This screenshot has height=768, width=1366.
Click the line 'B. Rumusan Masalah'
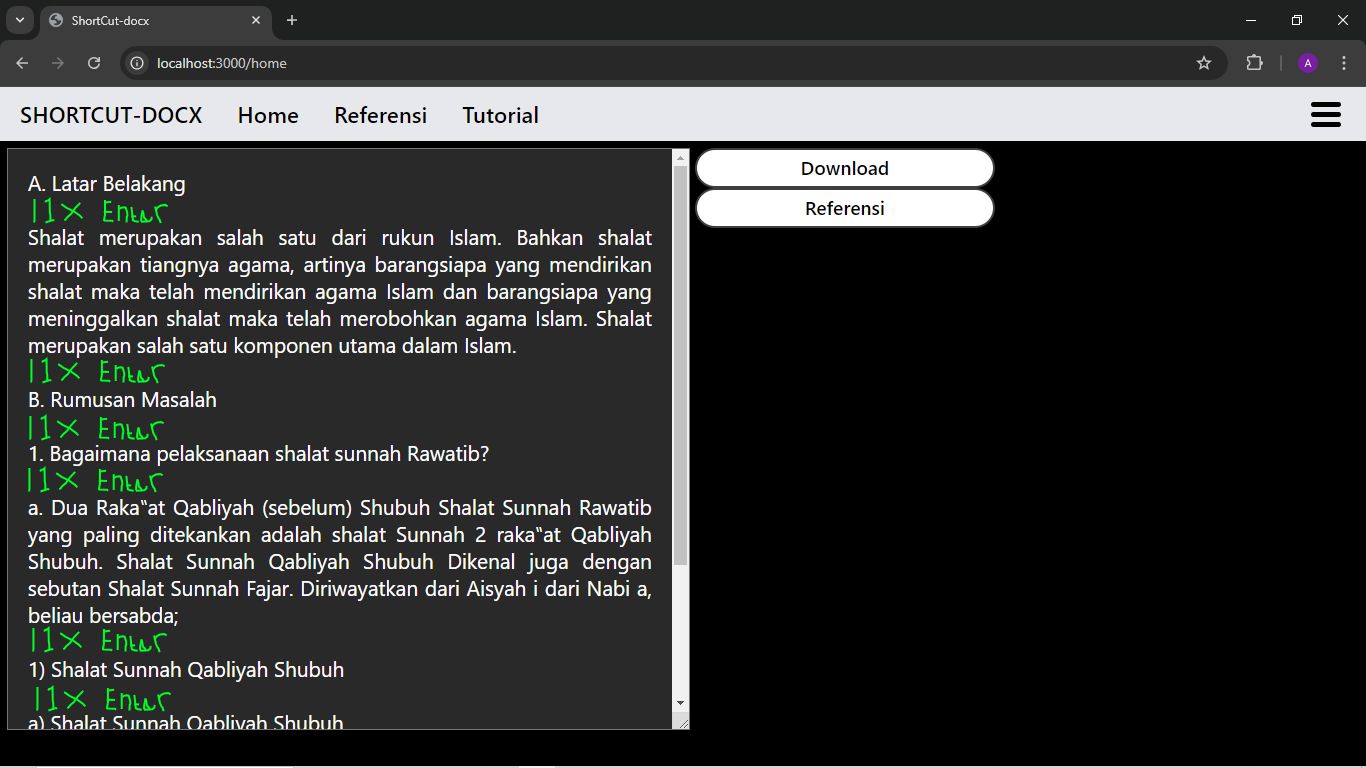pos(122,400)
